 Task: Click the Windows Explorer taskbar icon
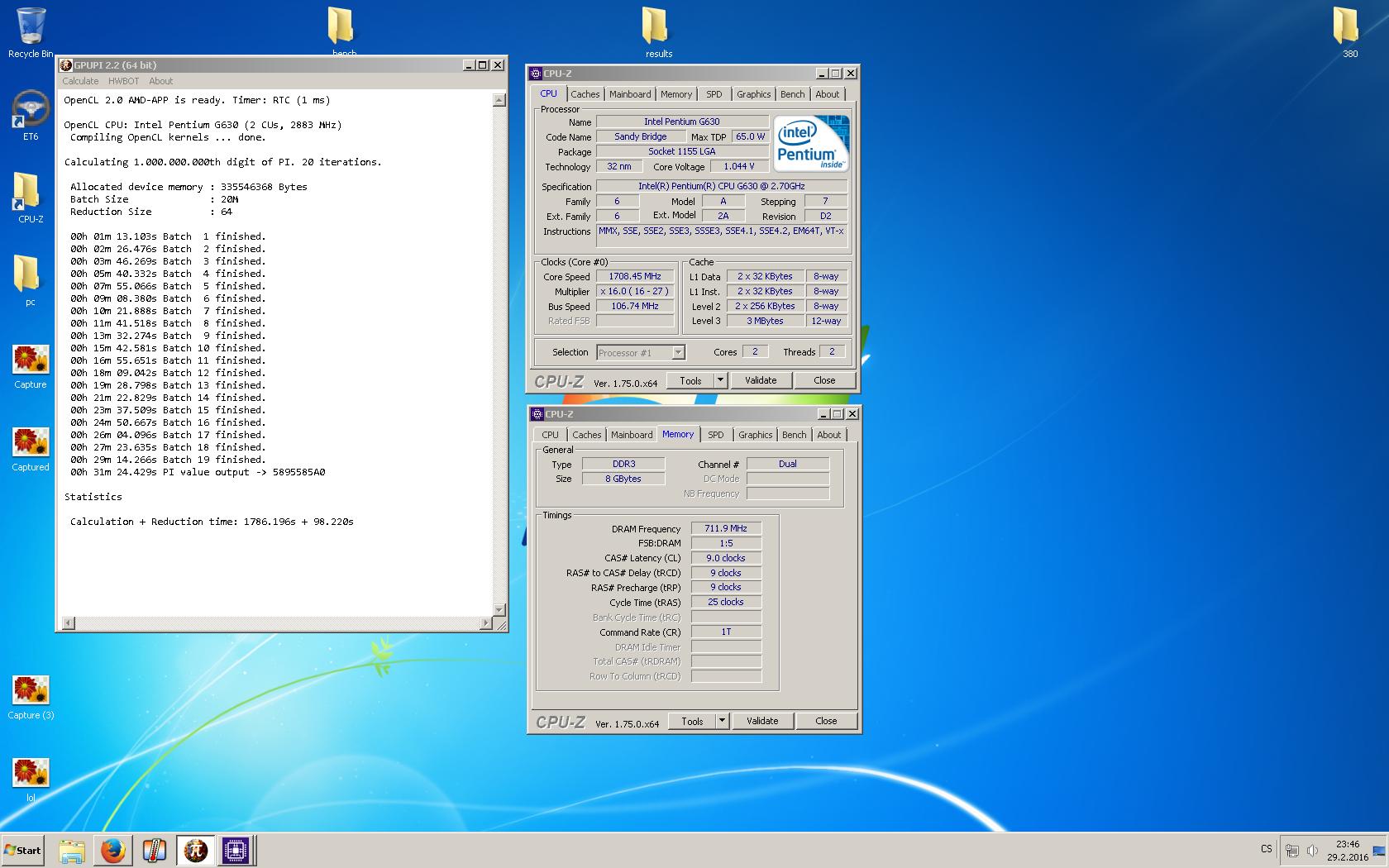pos(72,851)
